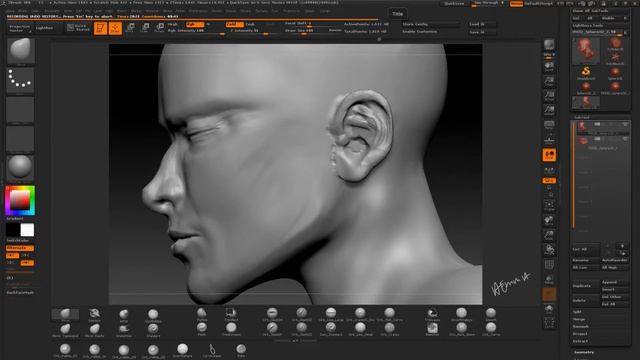Open the current brush thumbnail picker

[20, 51]
